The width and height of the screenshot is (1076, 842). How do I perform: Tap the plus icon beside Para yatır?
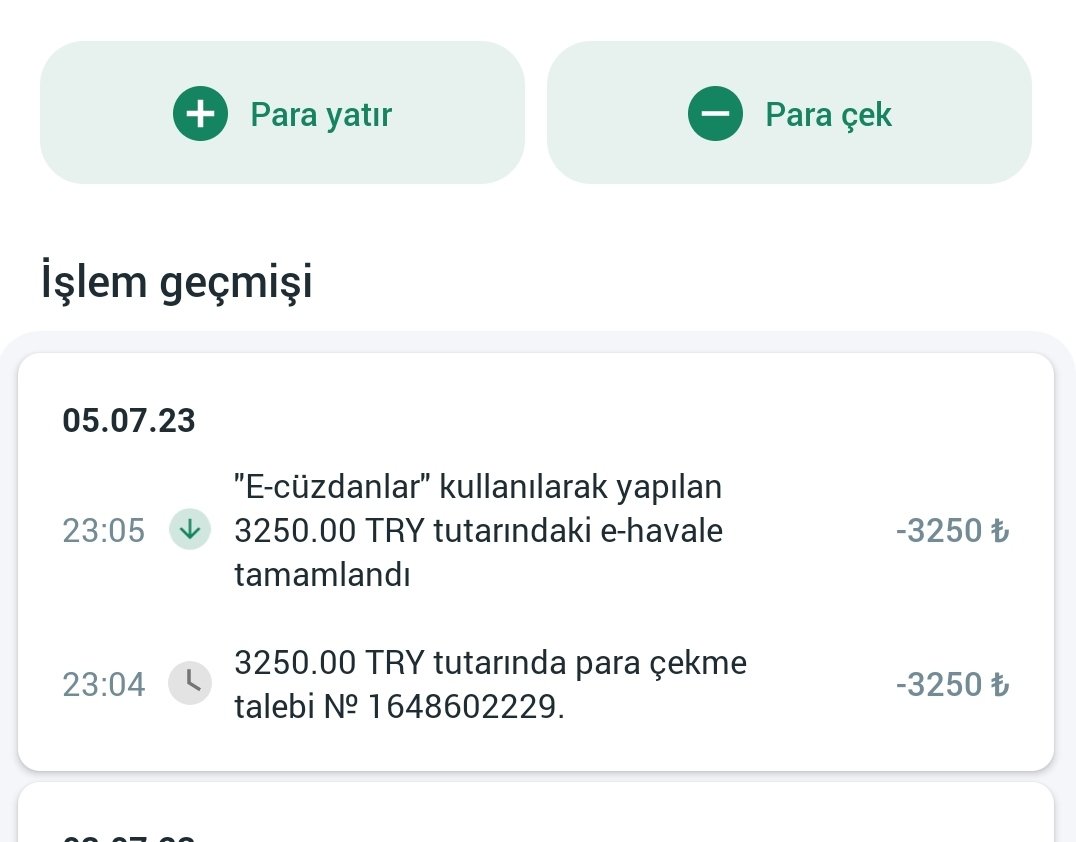(200, 113)
